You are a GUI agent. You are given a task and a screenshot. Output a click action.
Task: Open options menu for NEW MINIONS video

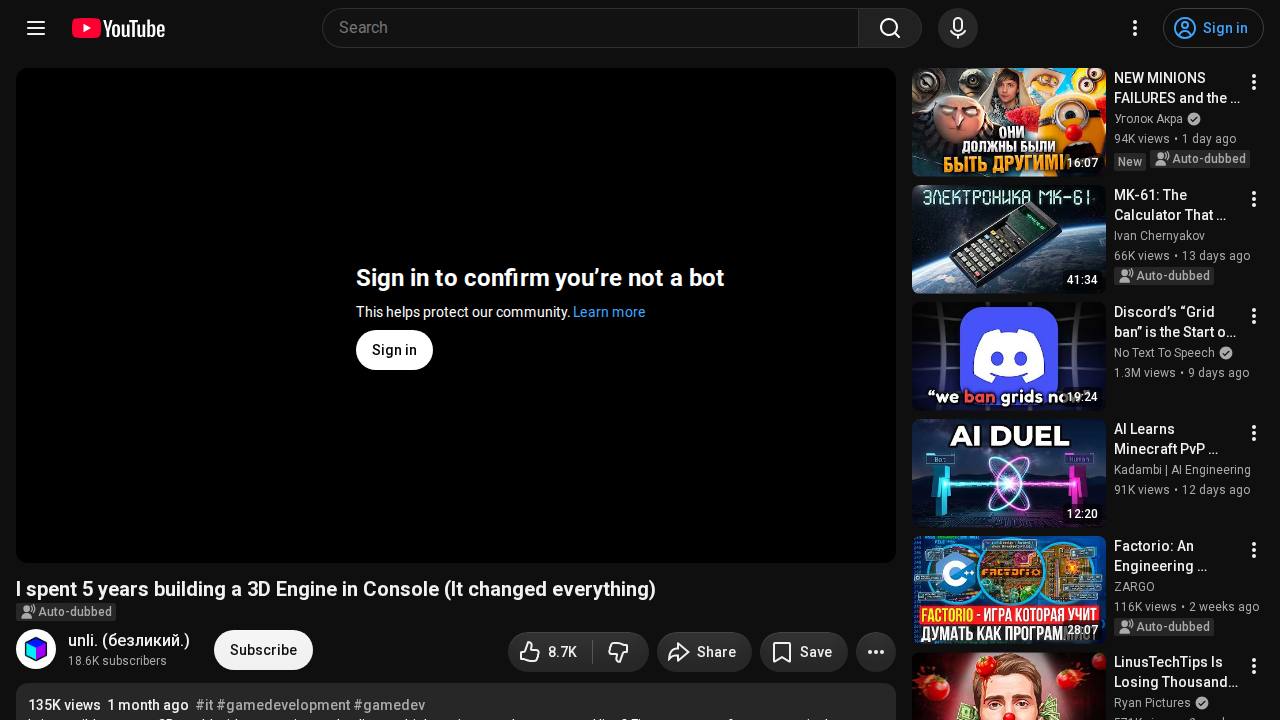coord(1254,82)
